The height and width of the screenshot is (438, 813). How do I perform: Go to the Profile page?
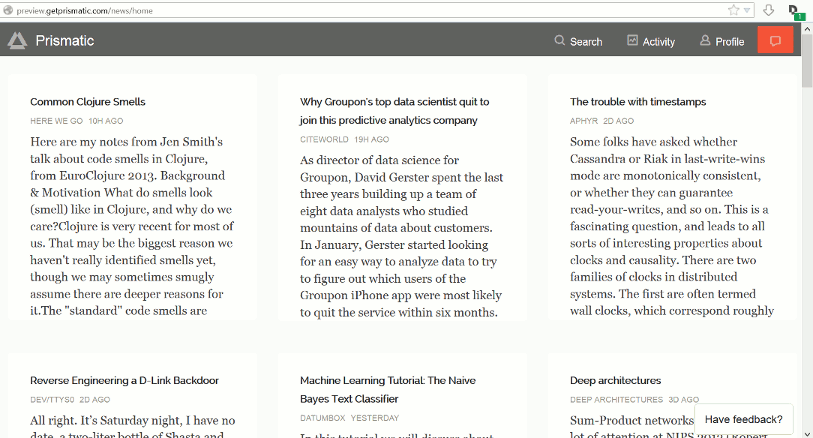pos(730,42)
